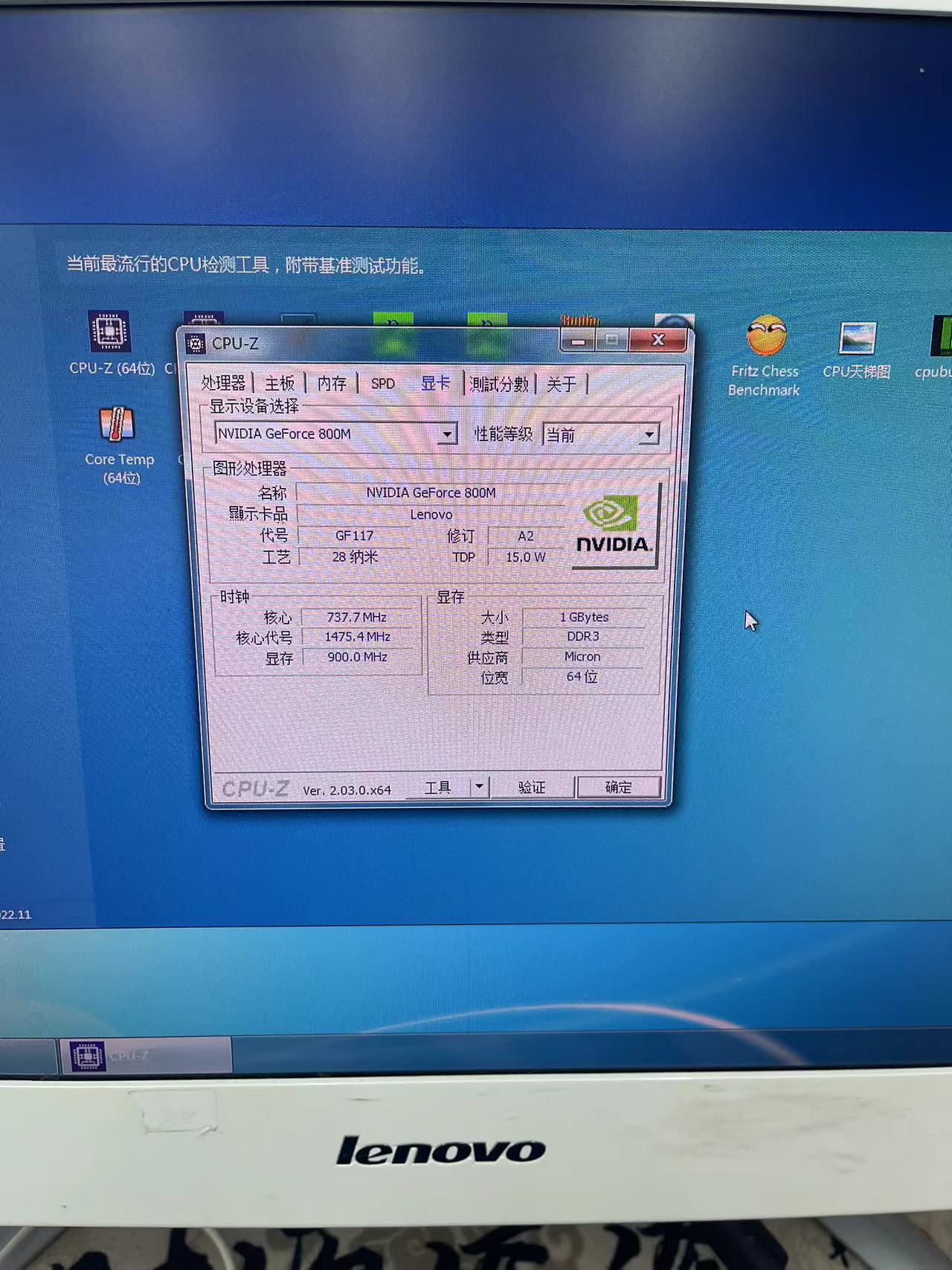Click the 验证 button
This screenshot has height=1270, width=952.
point(532,787)
